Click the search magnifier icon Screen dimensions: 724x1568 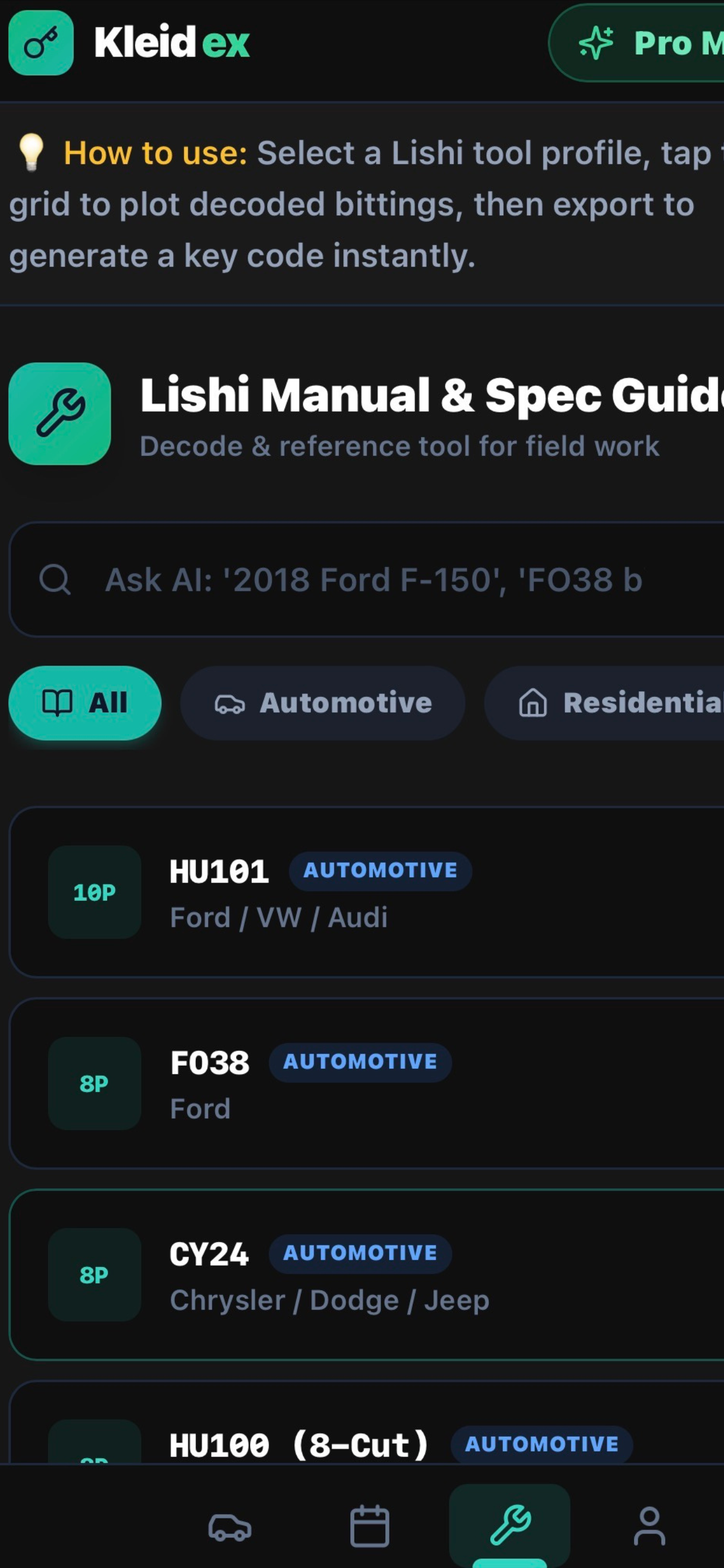[55, 579]
